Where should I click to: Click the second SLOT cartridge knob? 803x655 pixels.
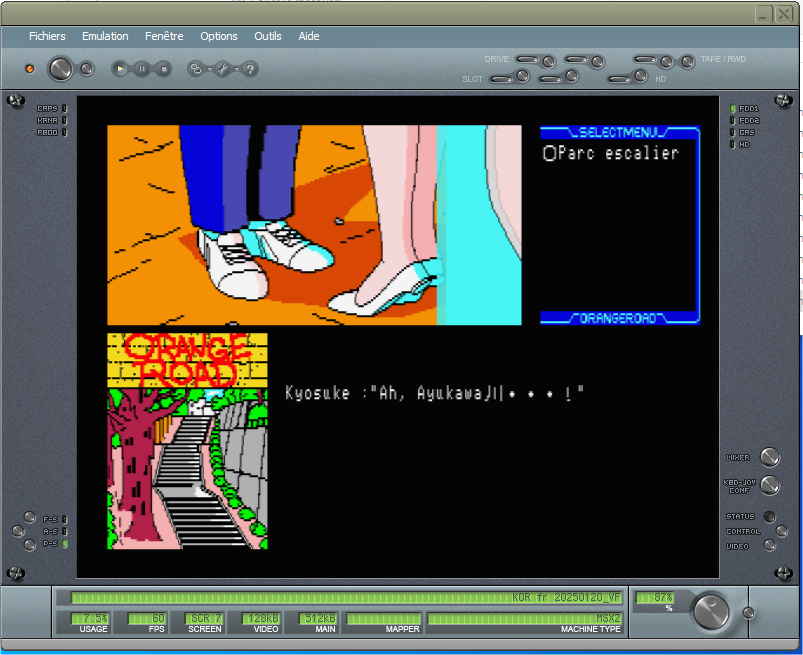(x=572, y=76)
